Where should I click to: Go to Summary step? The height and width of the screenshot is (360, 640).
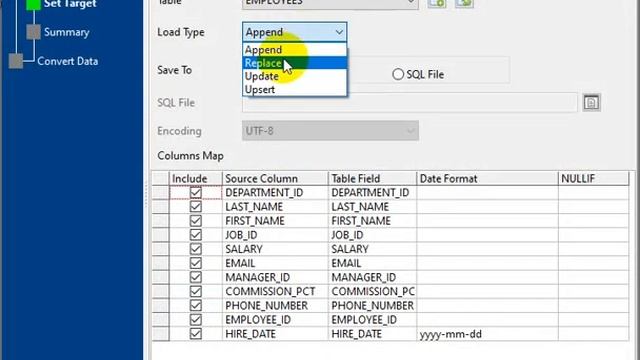coord(67,32)
